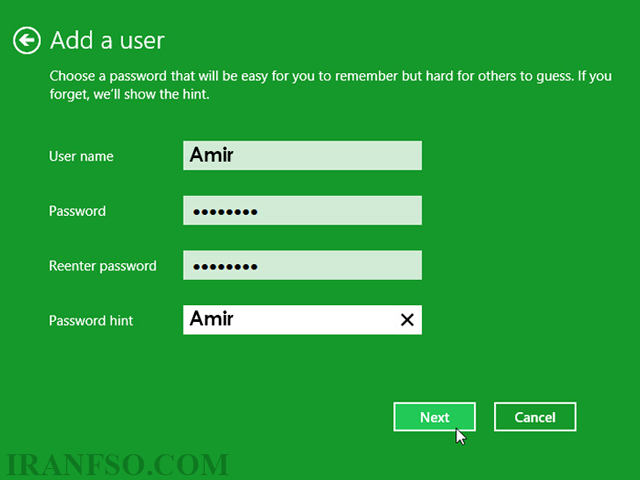This screenshot has width=640, height=480.
Task: Click the Next button
Action: point(434,417)
